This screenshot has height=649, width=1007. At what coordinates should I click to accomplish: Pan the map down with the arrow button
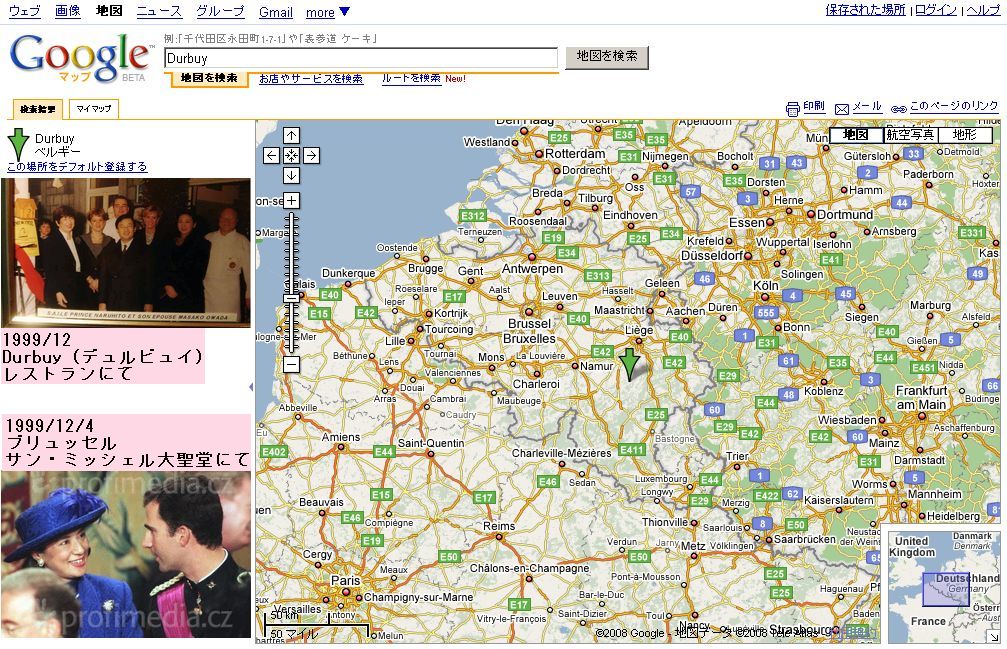click(x=292, y=175)
